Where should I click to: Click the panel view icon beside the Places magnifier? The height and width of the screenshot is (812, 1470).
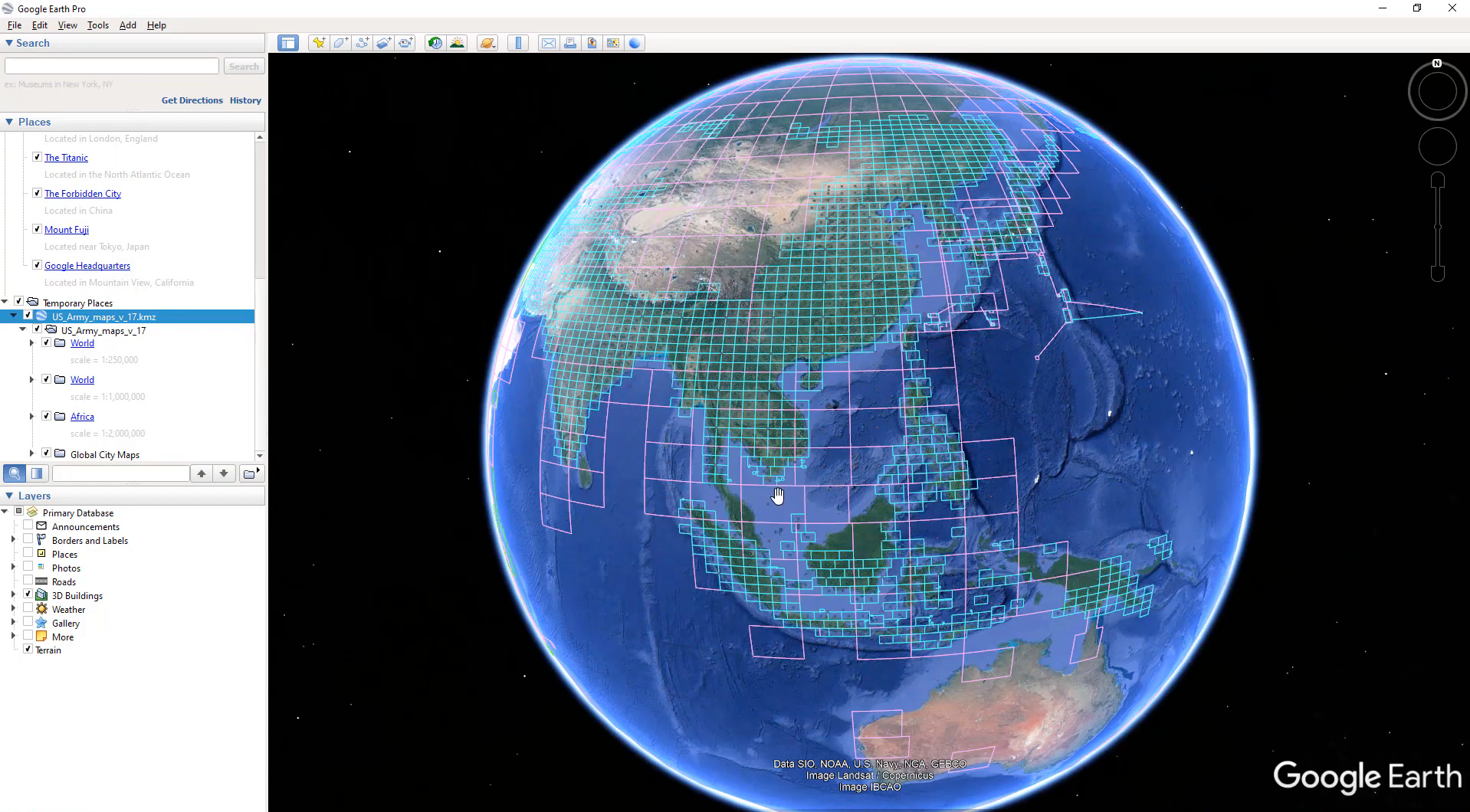pyautogui.click(x=37, y=473)
